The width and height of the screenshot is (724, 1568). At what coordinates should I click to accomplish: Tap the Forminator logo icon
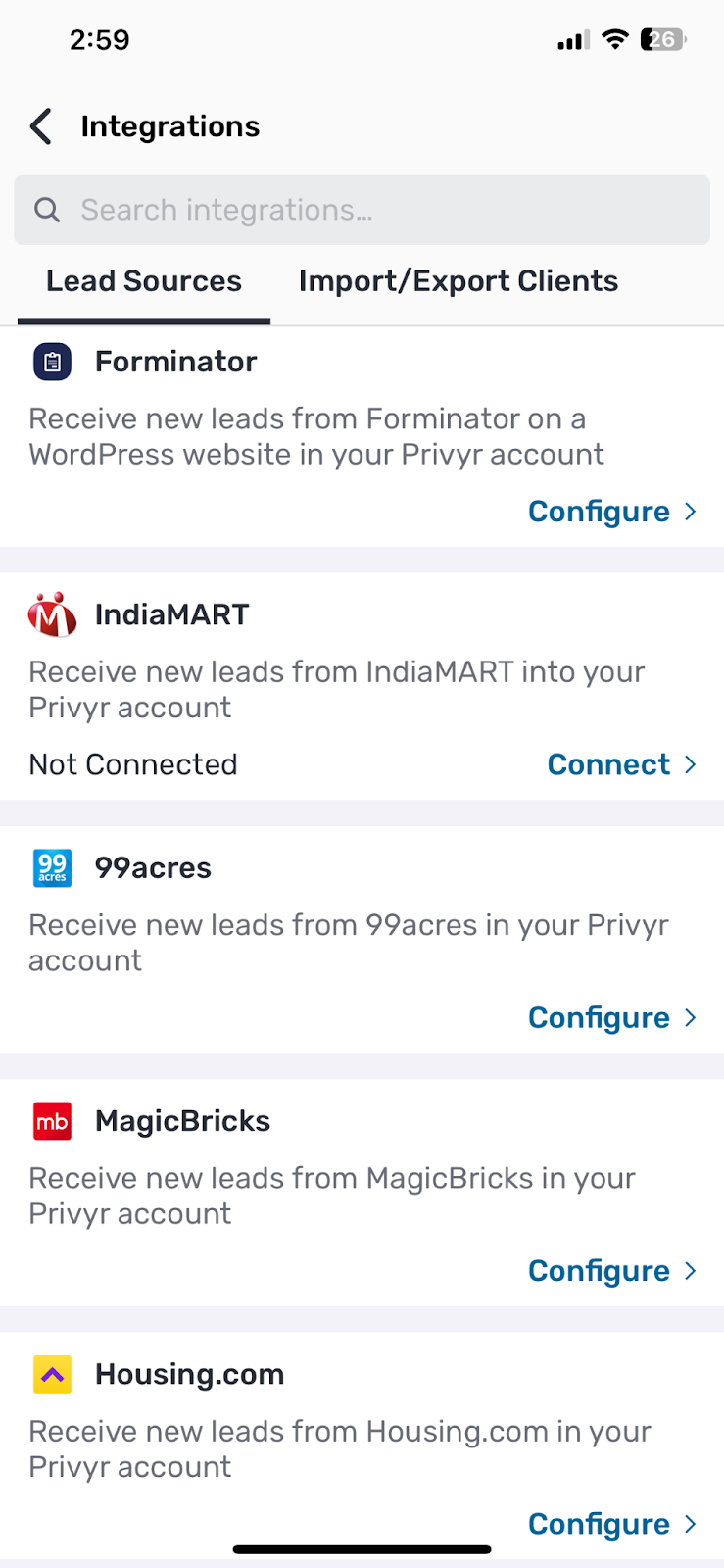pyautogui.click(x=53, y=362)
